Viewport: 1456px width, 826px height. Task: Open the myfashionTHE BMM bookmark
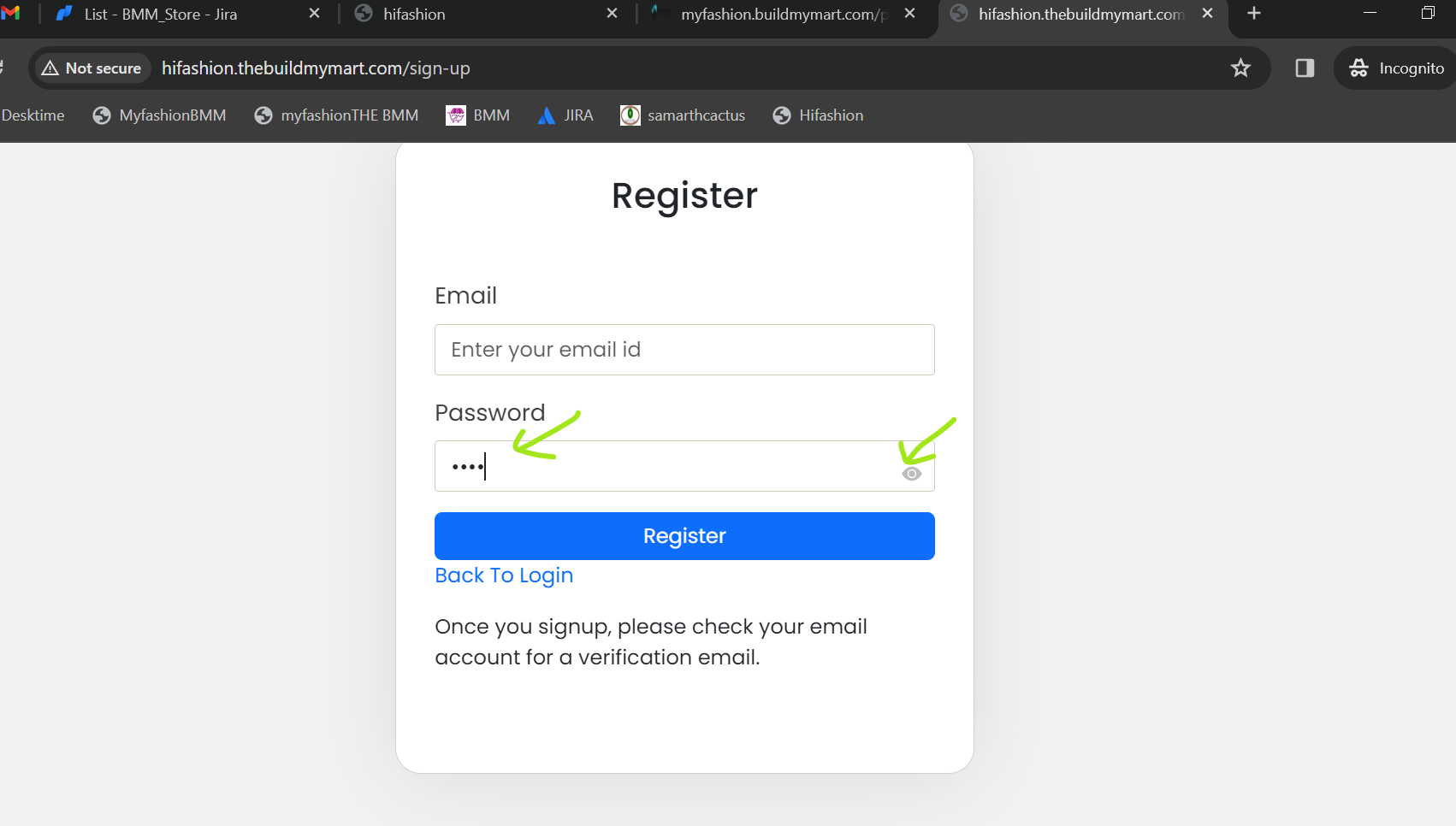click(x=336, y=115)
